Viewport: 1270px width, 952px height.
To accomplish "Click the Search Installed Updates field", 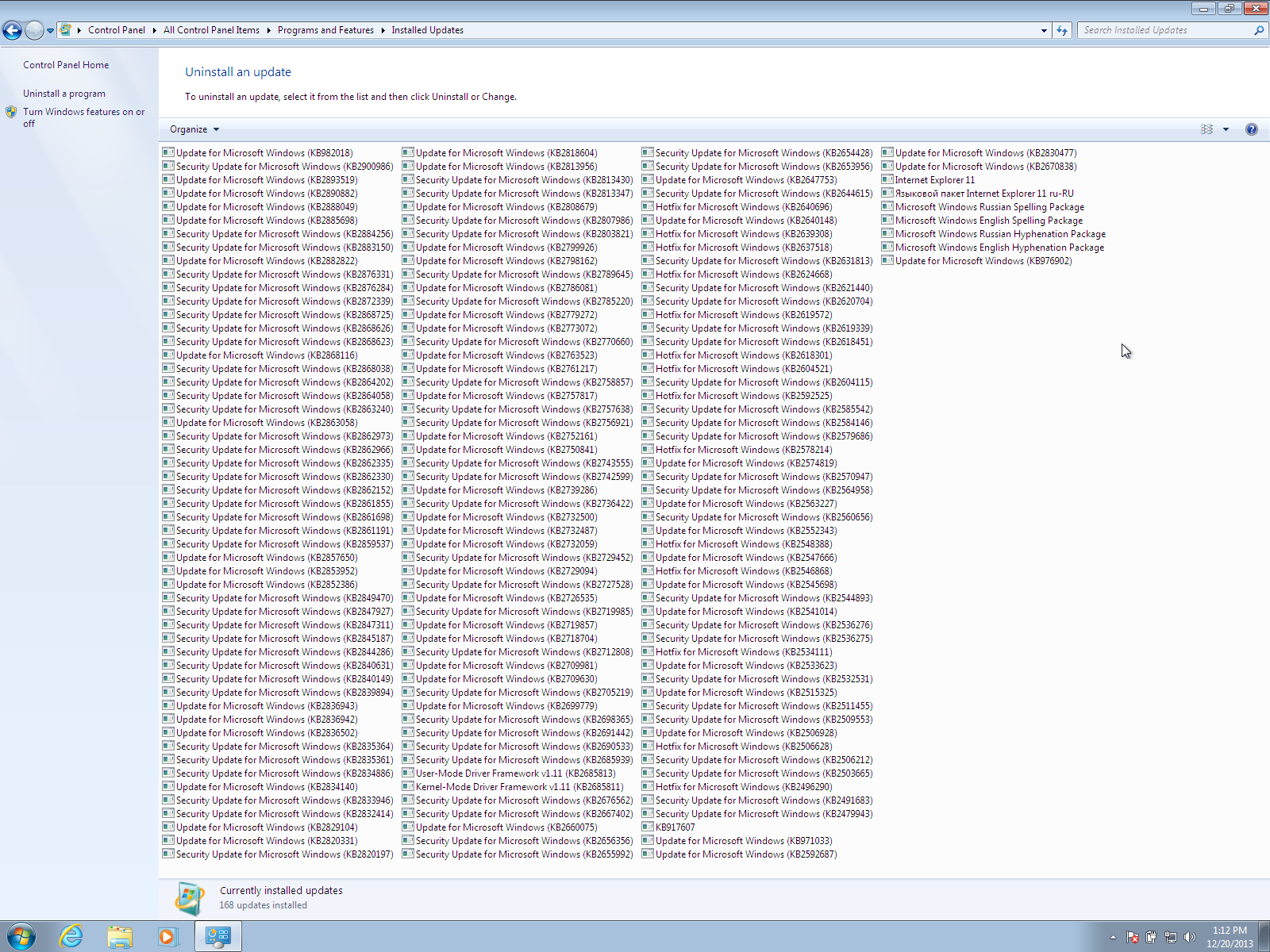I will [1163, 30].
